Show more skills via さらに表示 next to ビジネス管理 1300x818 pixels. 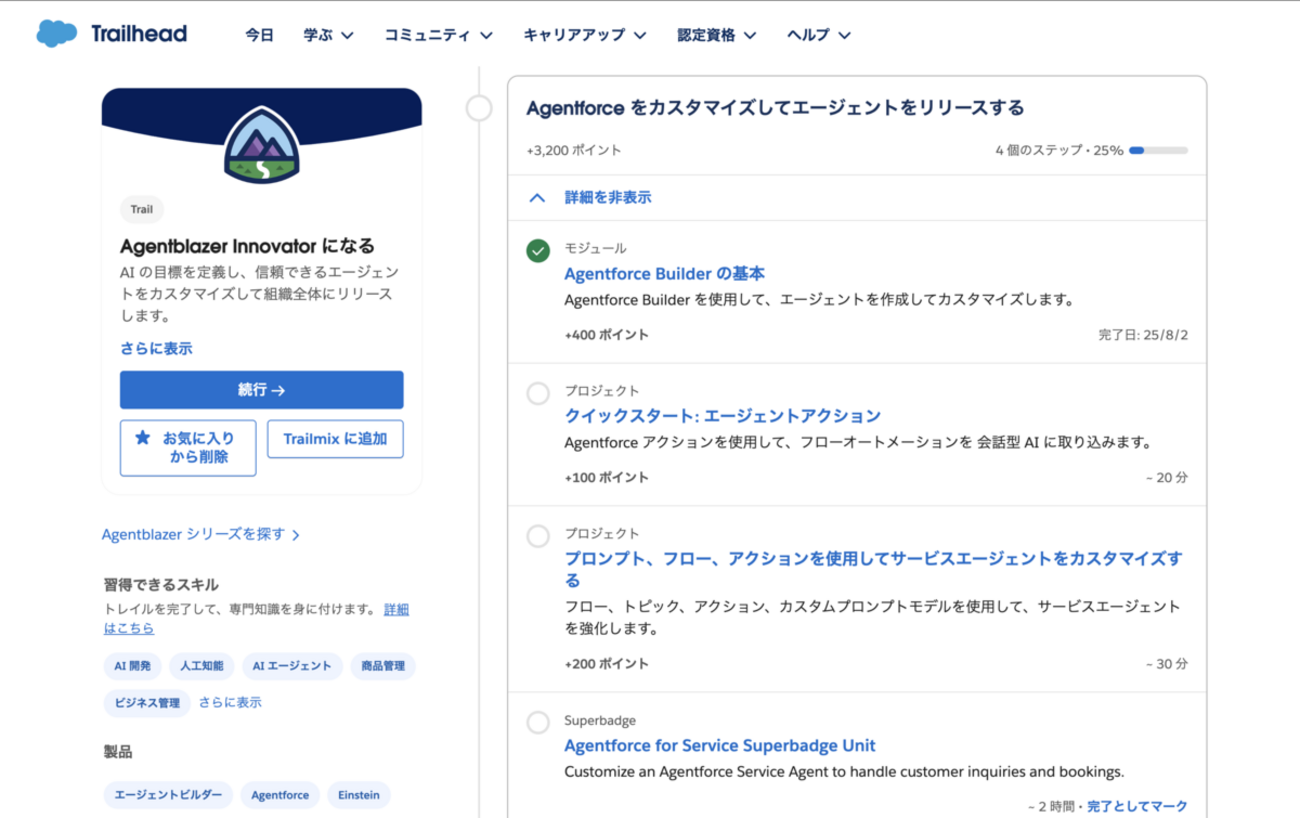230,703
